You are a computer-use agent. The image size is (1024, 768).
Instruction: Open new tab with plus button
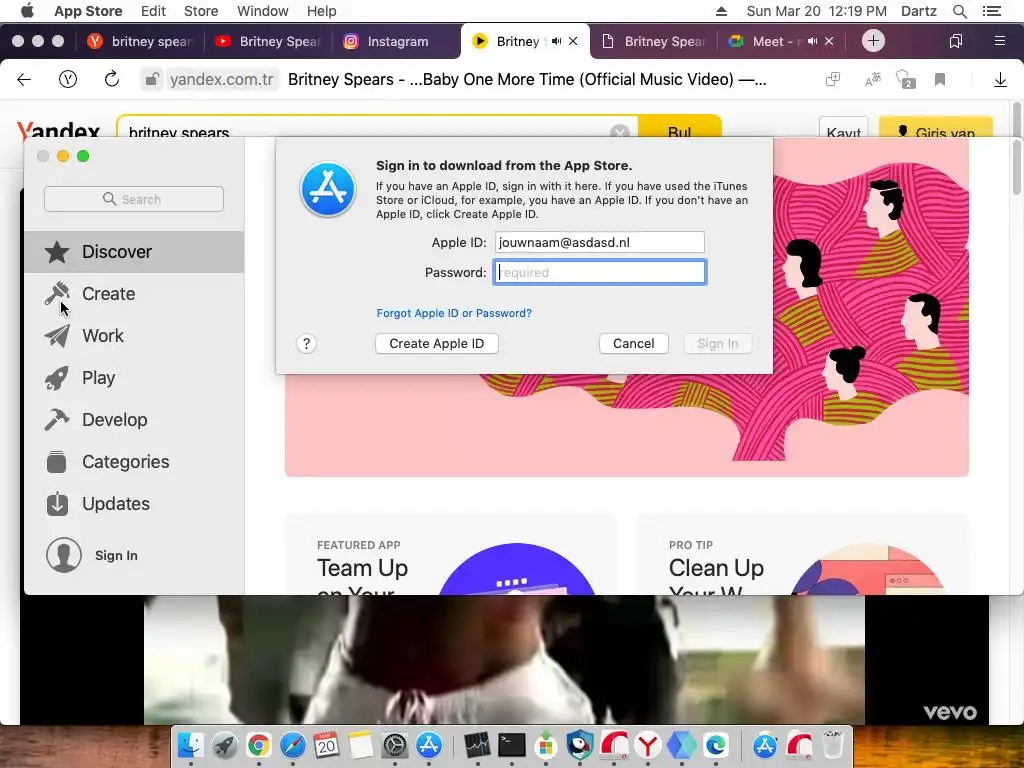(x=873, y=41)
